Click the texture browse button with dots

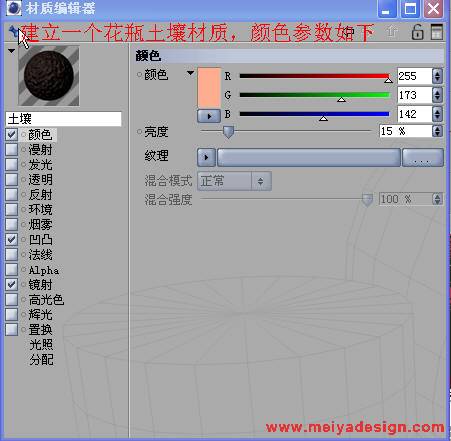(x=423, y=157)
